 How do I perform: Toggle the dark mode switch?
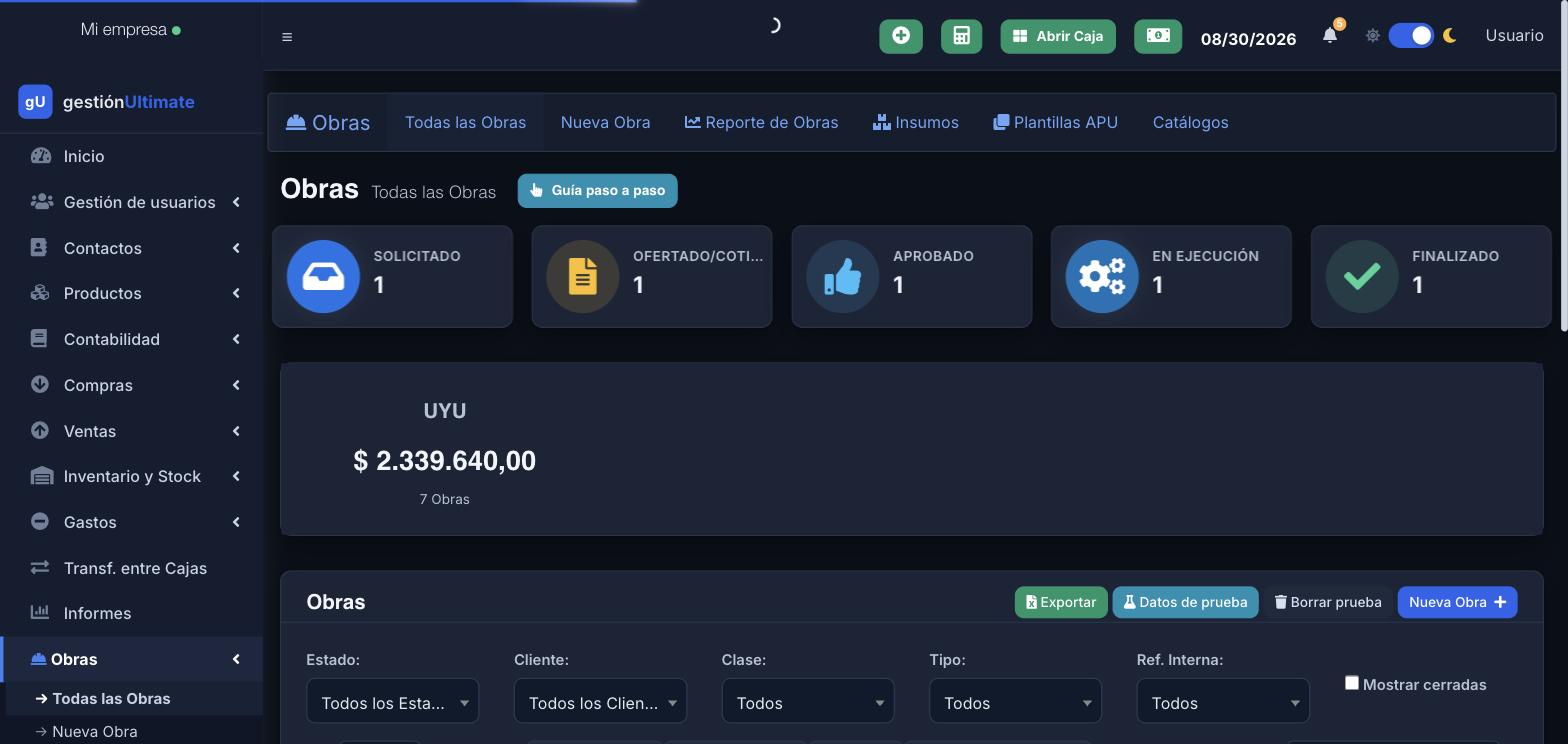1411,35
